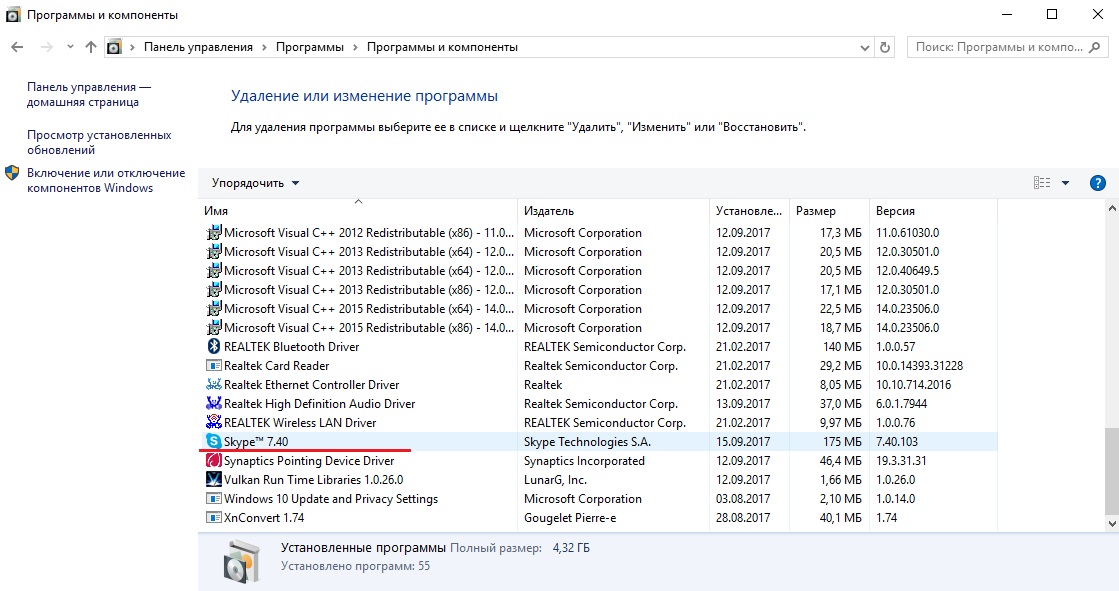Click the 03.08.2017 install date cell
1119x591 pixels.
click(743, 499)
